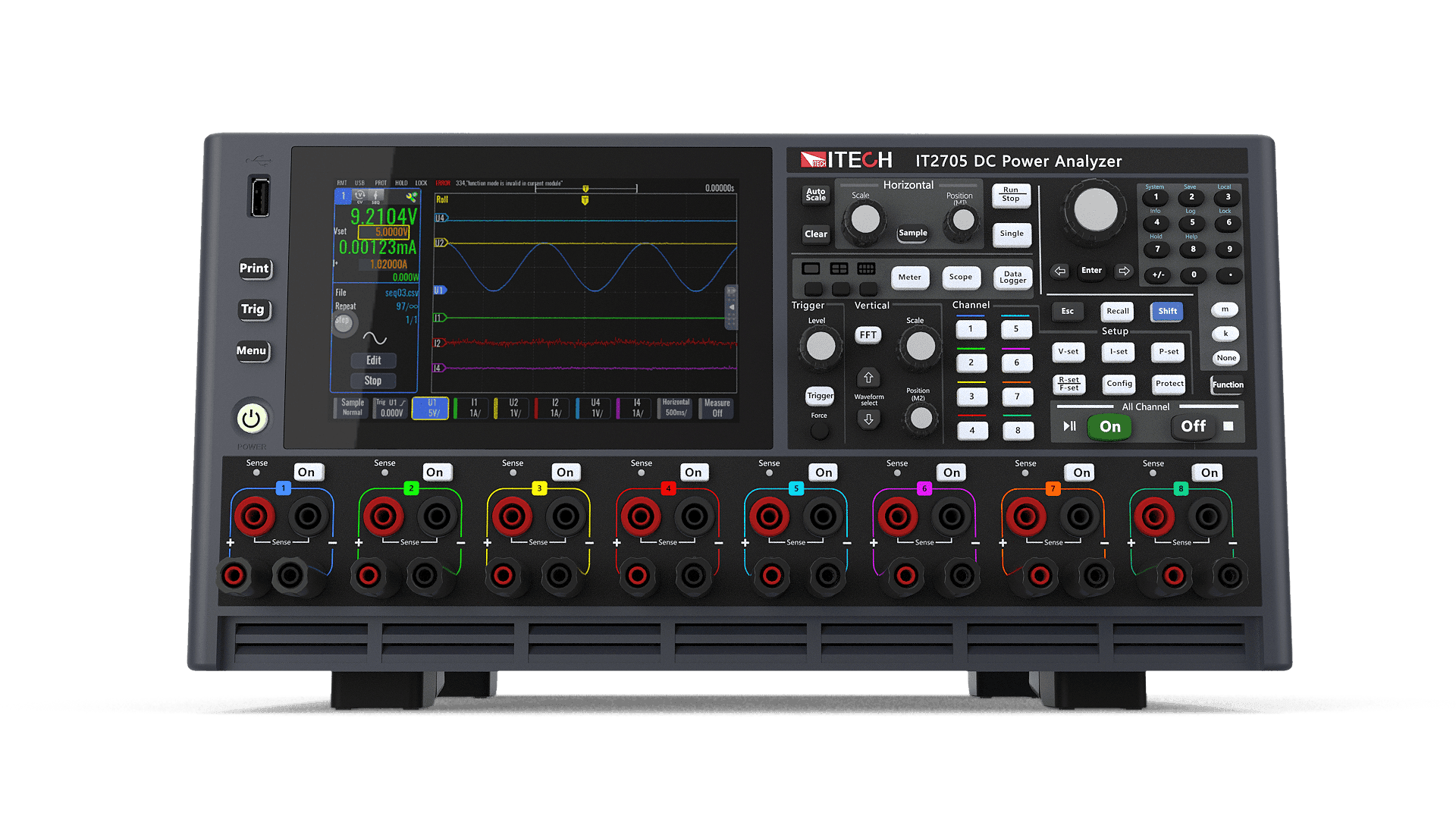Image resolution: width=1456 pixels, height=819 pixels.
Task: Tap the Trig U1 0.000V softkey
Action: click(391, 408)
